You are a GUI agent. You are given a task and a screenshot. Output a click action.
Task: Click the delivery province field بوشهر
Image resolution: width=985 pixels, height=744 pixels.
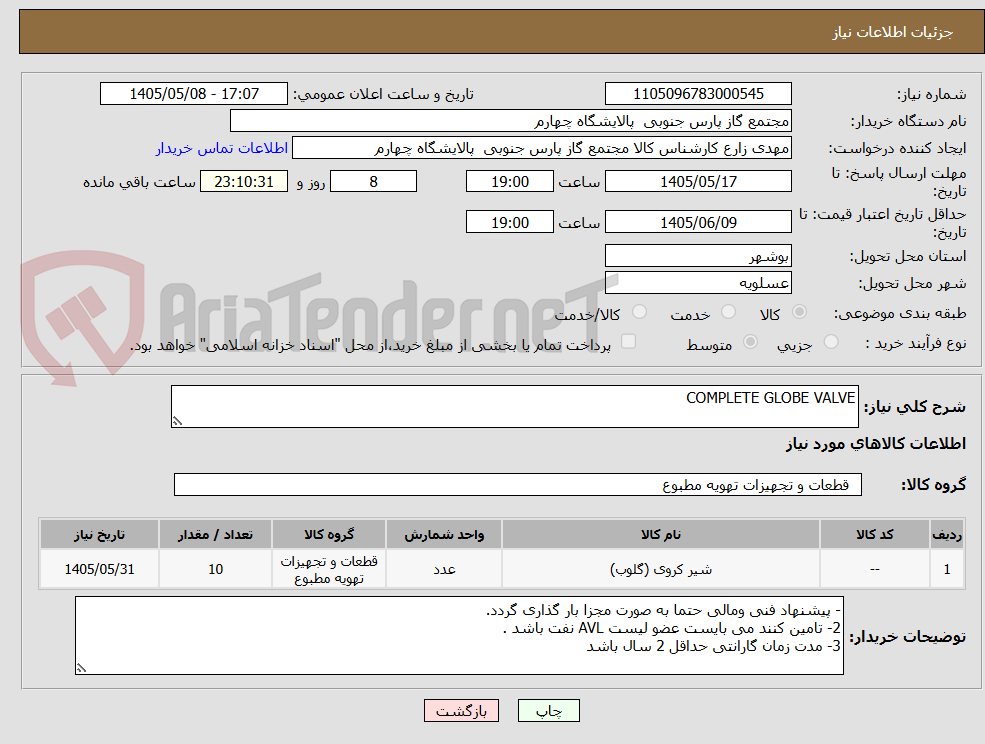[x=698, y=256]
